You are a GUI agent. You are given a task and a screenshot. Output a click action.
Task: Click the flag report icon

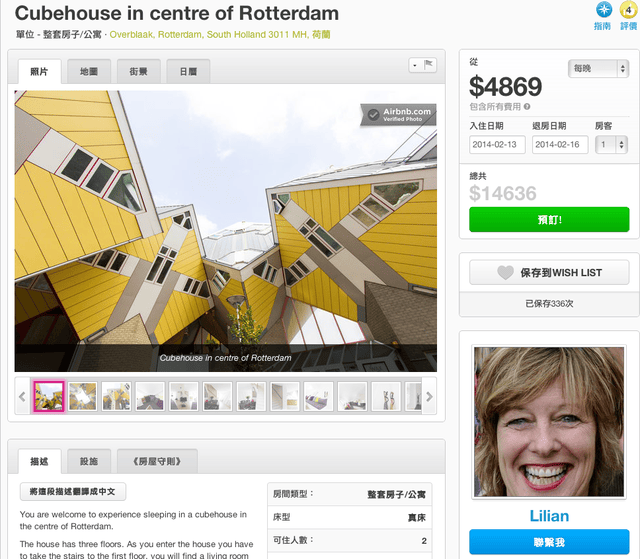pos(428,64)
